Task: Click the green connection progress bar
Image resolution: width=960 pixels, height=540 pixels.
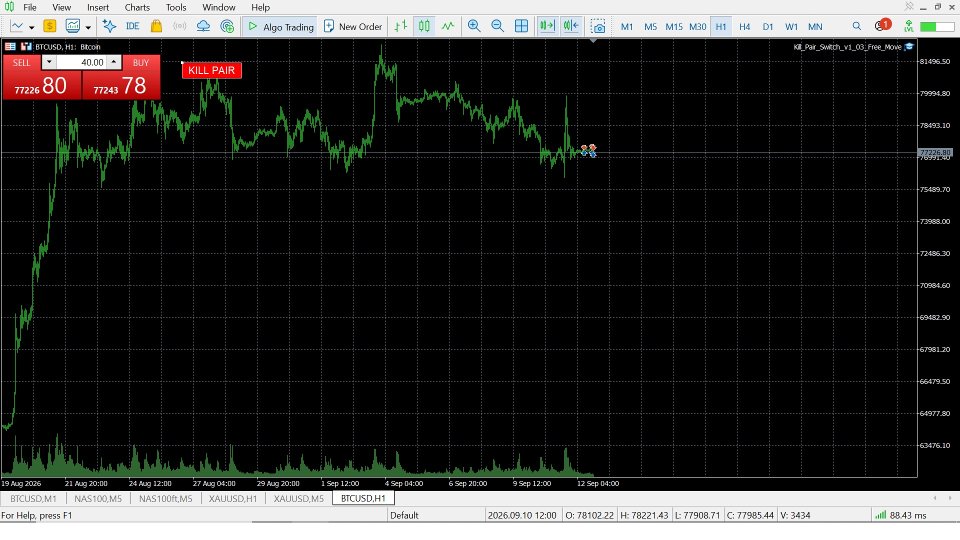Action: point(937,27)
